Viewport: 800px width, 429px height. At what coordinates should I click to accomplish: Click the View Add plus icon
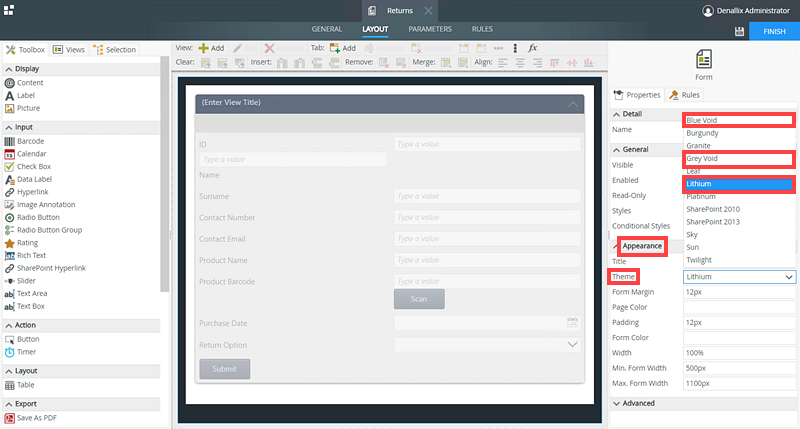[x=204, y=48]
